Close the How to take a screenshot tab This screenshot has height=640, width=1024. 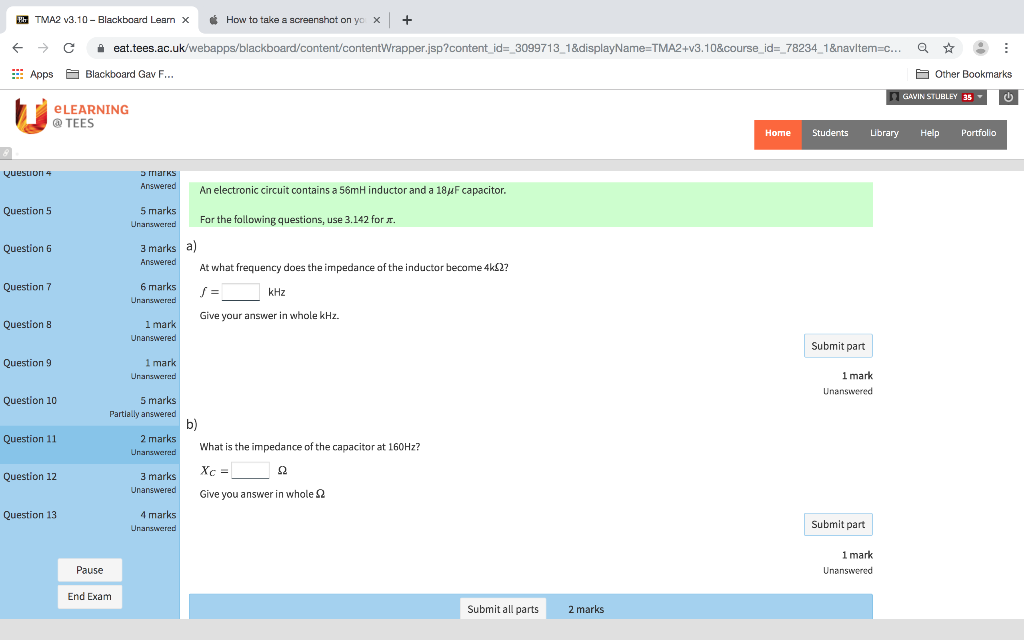tap(377, 20)
